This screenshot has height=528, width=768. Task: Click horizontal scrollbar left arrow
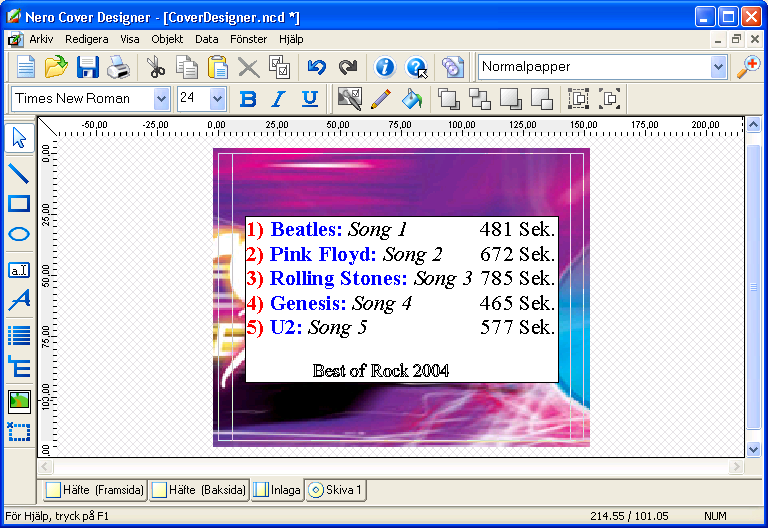(45, 466)
